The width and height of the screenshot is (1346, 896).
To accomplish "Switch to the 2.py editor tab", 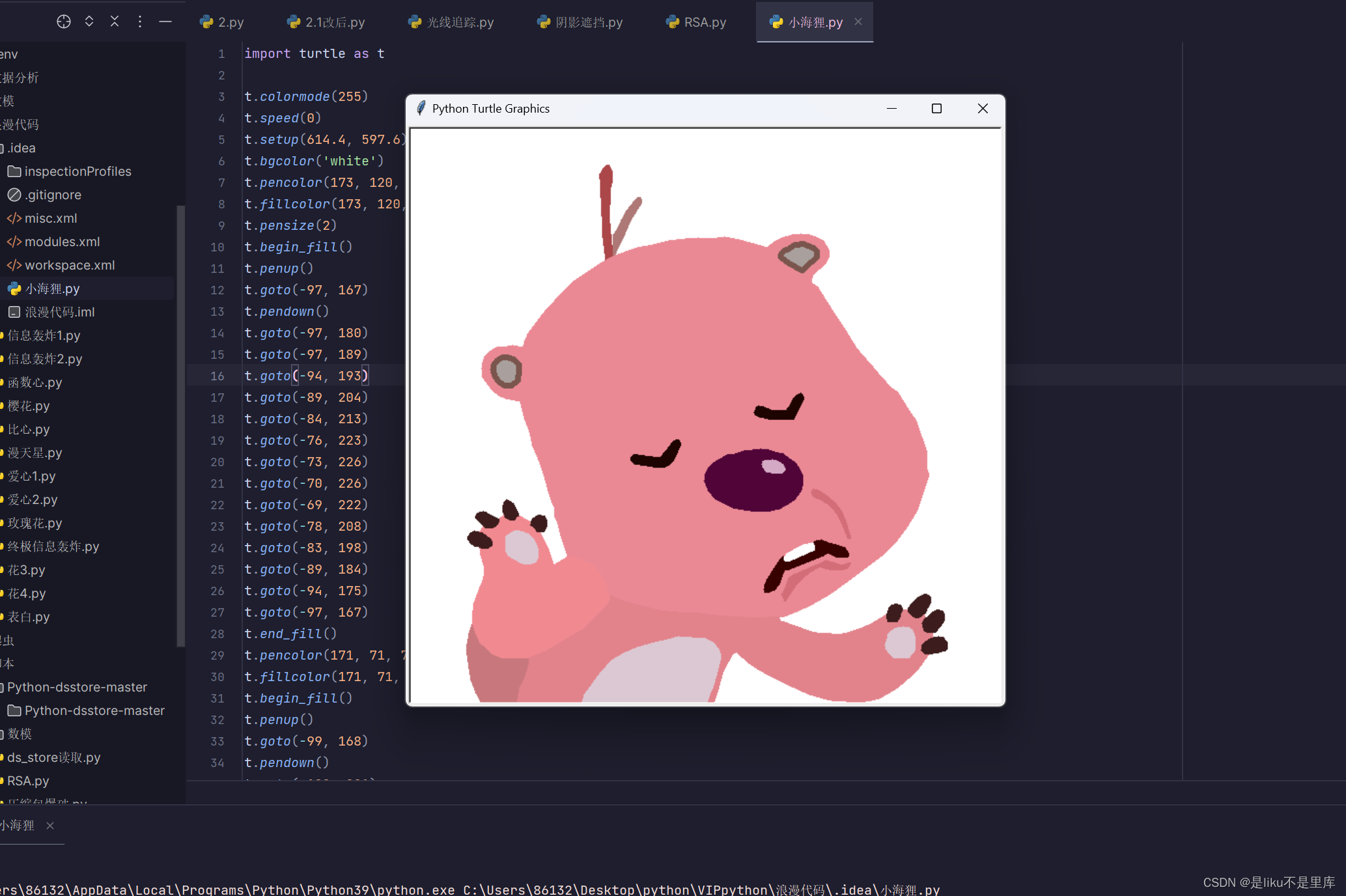I will (222, 22).
